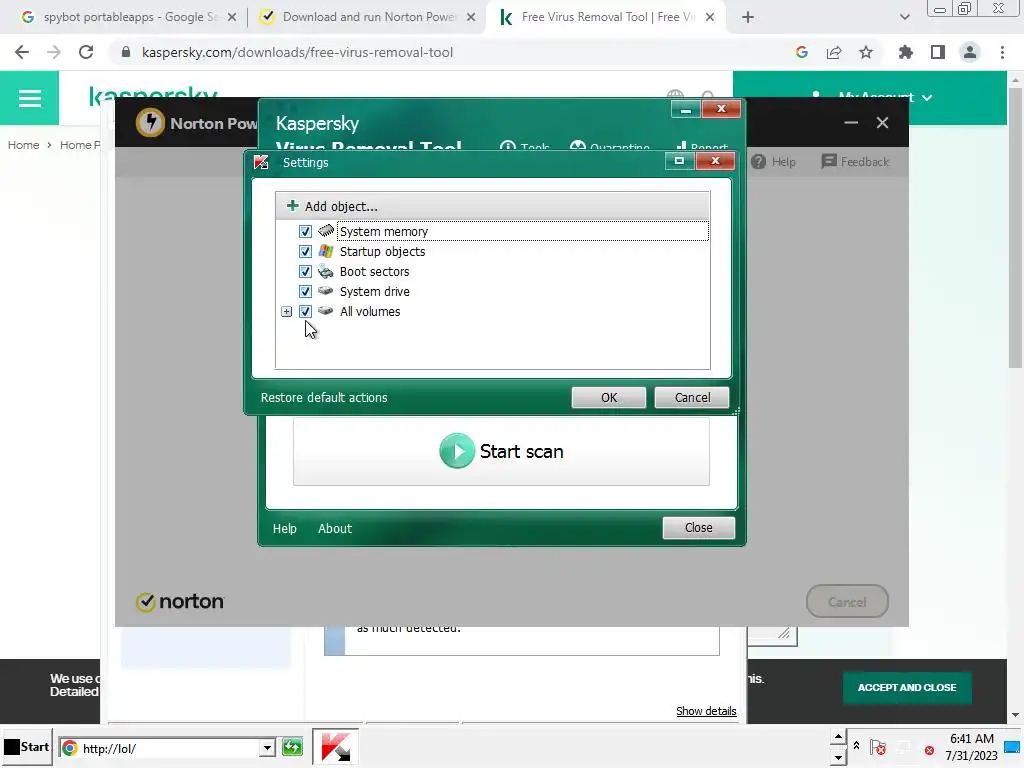
Task: Go forward in browser history
Action: click(54, 52)
